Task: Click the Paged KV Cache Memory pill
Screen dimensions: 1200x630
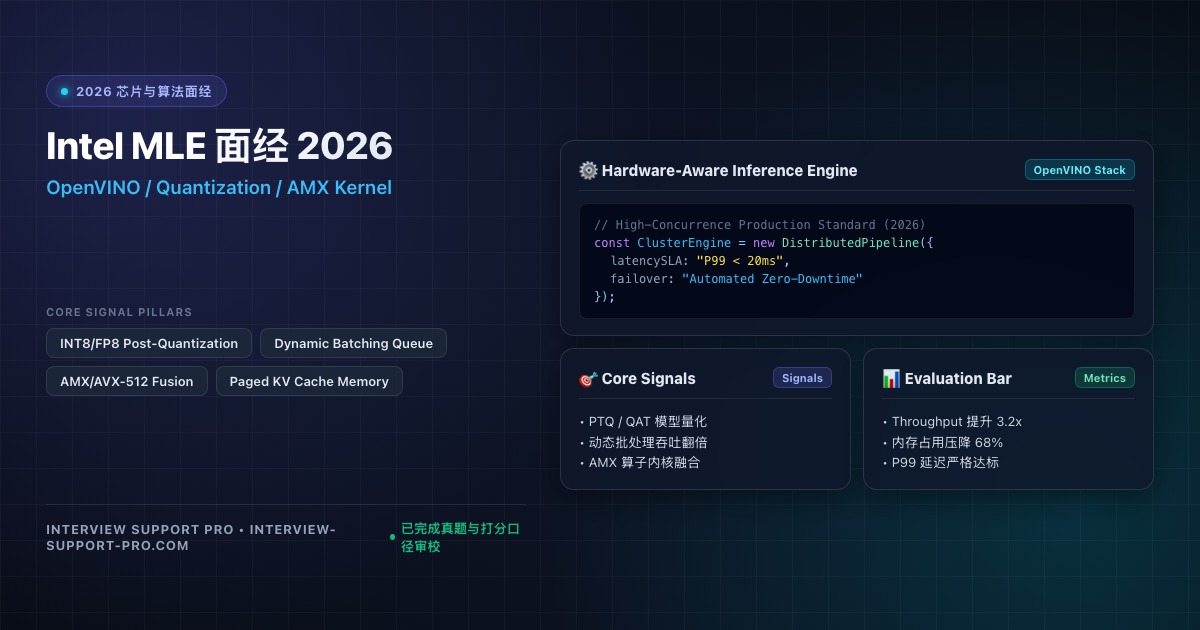Action: pos(309,381)
